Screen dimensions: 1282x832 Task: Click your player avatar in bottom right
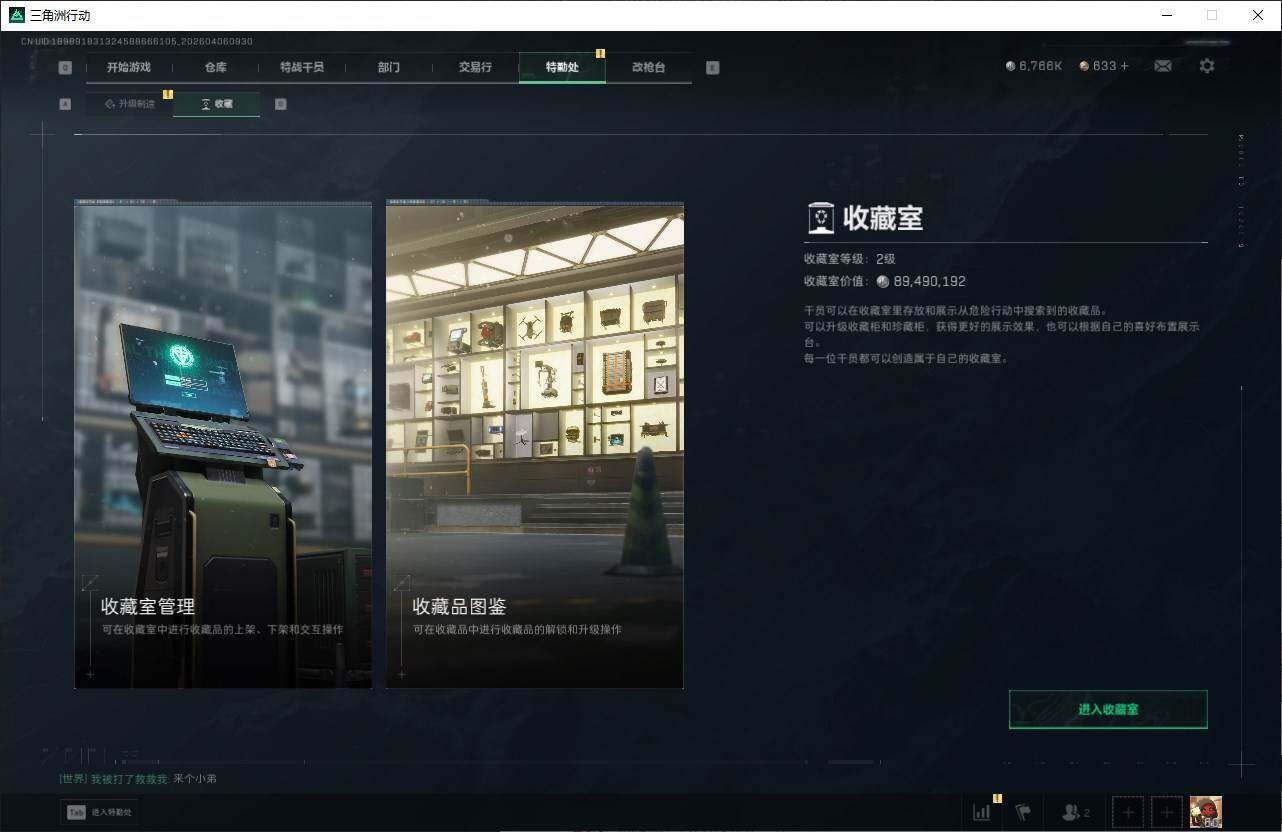[x=1205, y=812]
